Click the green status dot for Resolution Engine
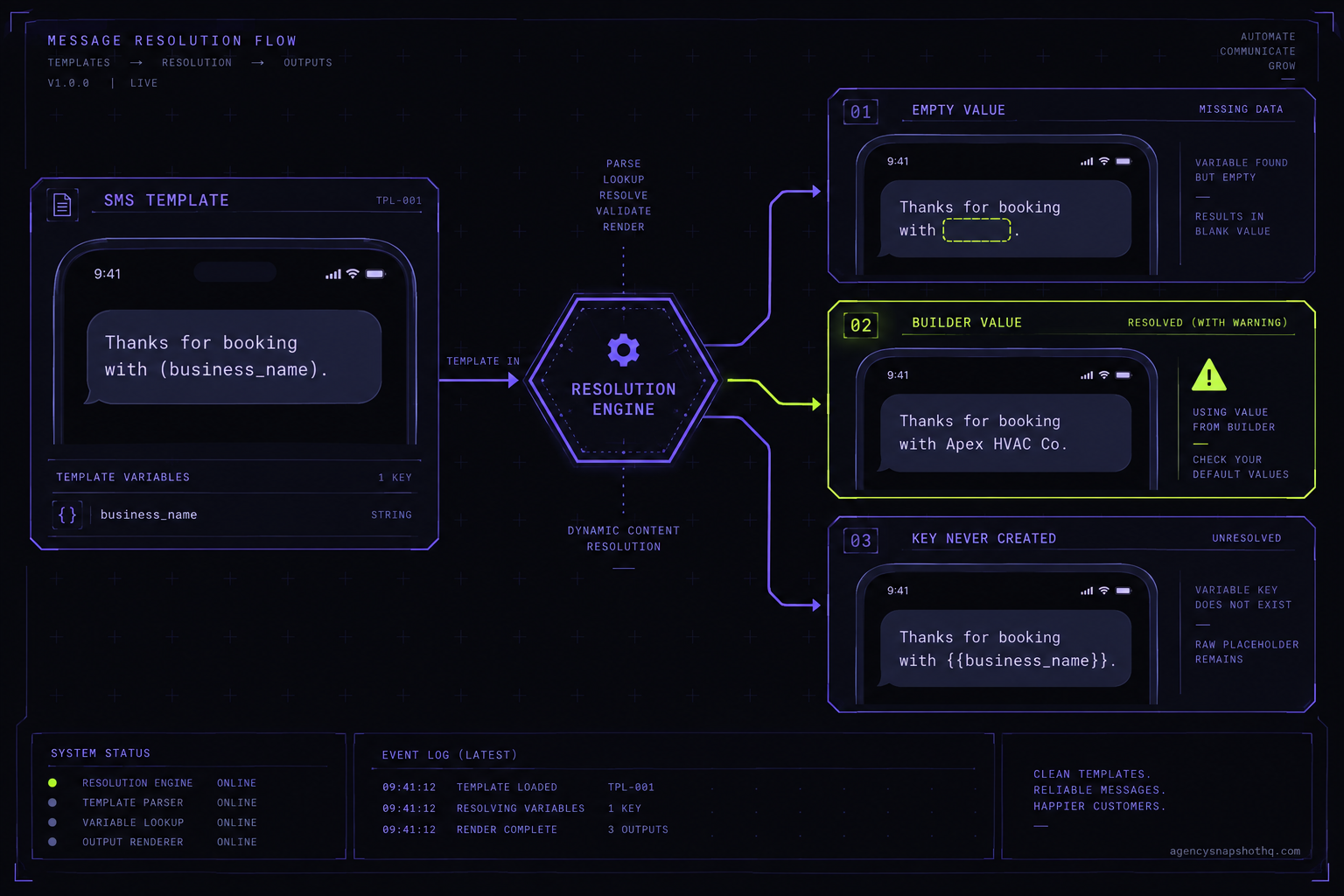 (52, 783)
